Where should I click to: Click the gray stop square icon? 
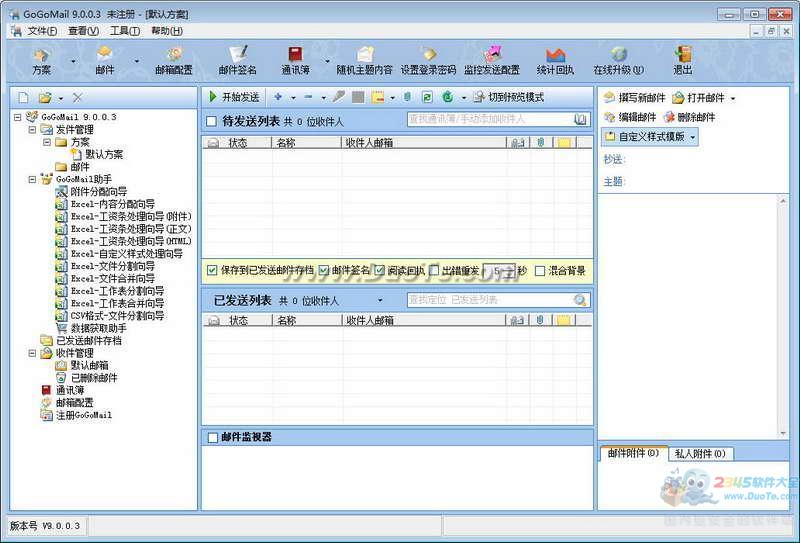click(x=358, y=97)
